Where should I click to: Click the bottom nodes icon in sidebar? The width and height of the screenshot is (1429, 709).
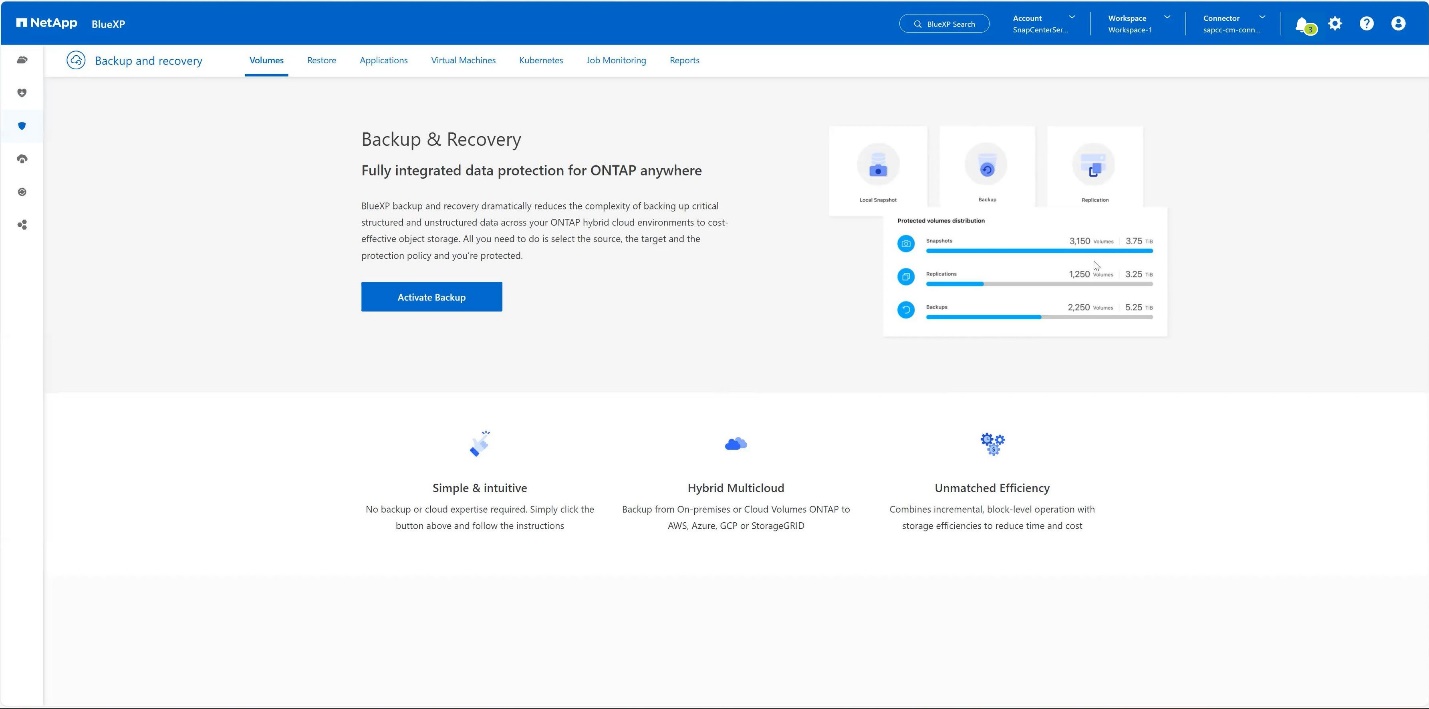22,225
